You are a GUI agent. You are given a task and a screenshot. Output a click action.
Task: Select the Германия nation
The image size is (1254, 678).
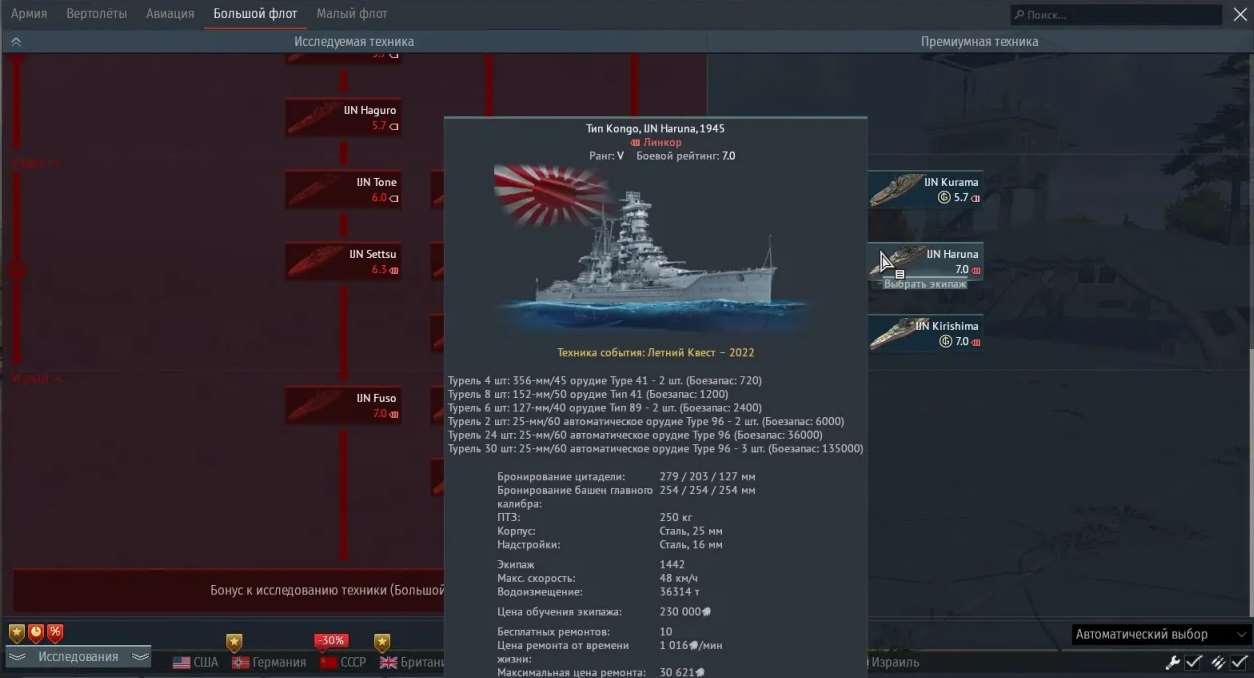(x=269, y=662)
